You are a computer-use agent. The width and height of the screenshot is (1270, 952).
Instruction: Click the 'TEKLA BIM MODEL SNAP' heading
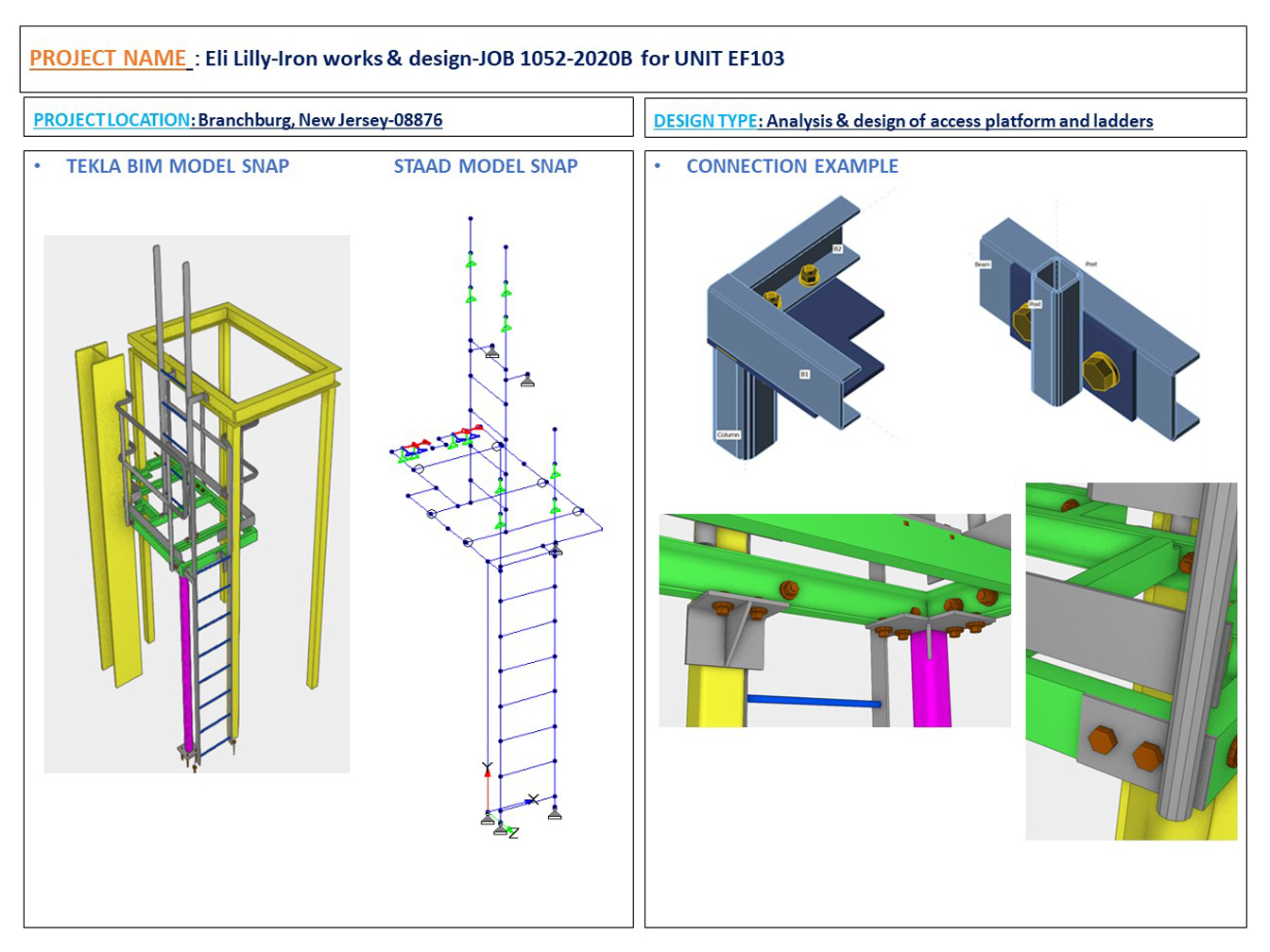(178, 166)
